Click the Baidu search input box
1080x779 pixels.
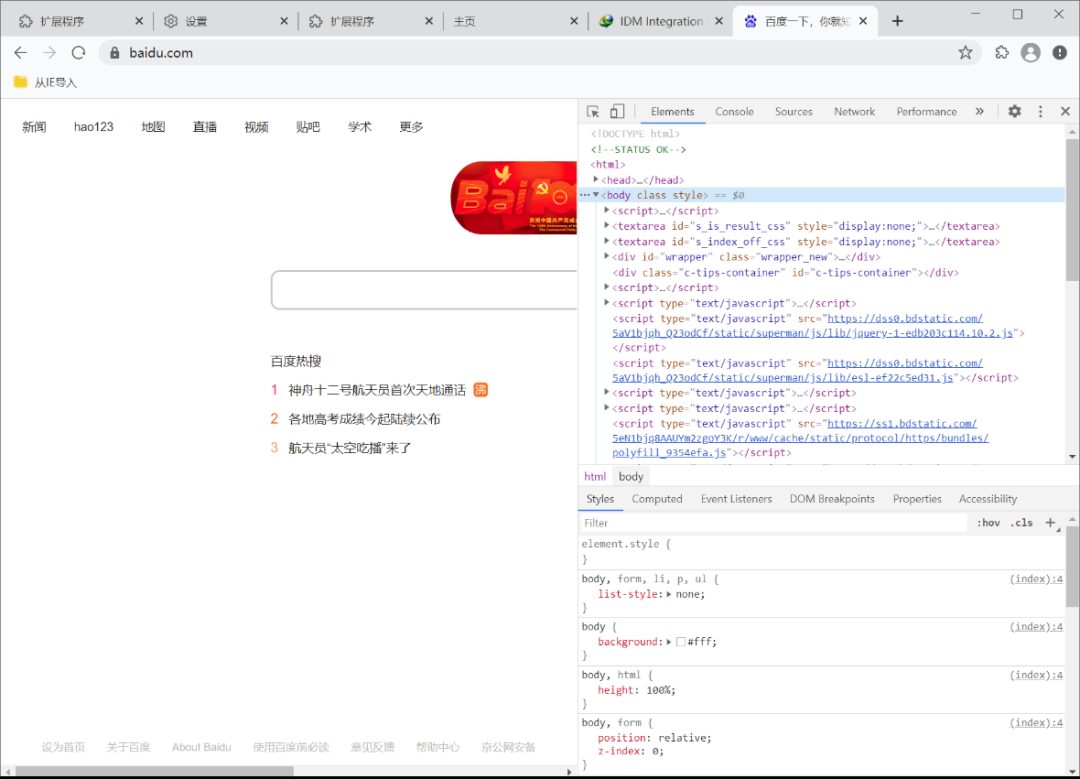(424, 290)
